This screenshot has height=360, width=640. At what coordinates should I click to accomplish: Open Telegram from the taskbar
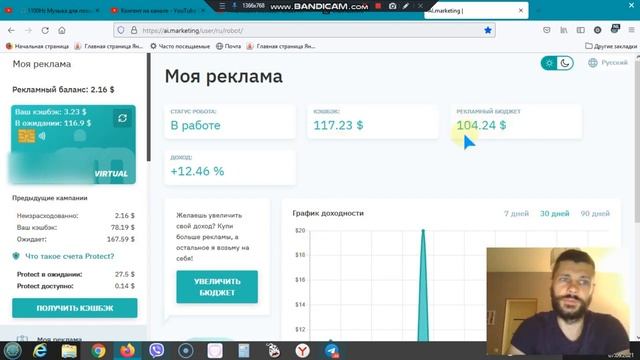pos(332,351)
